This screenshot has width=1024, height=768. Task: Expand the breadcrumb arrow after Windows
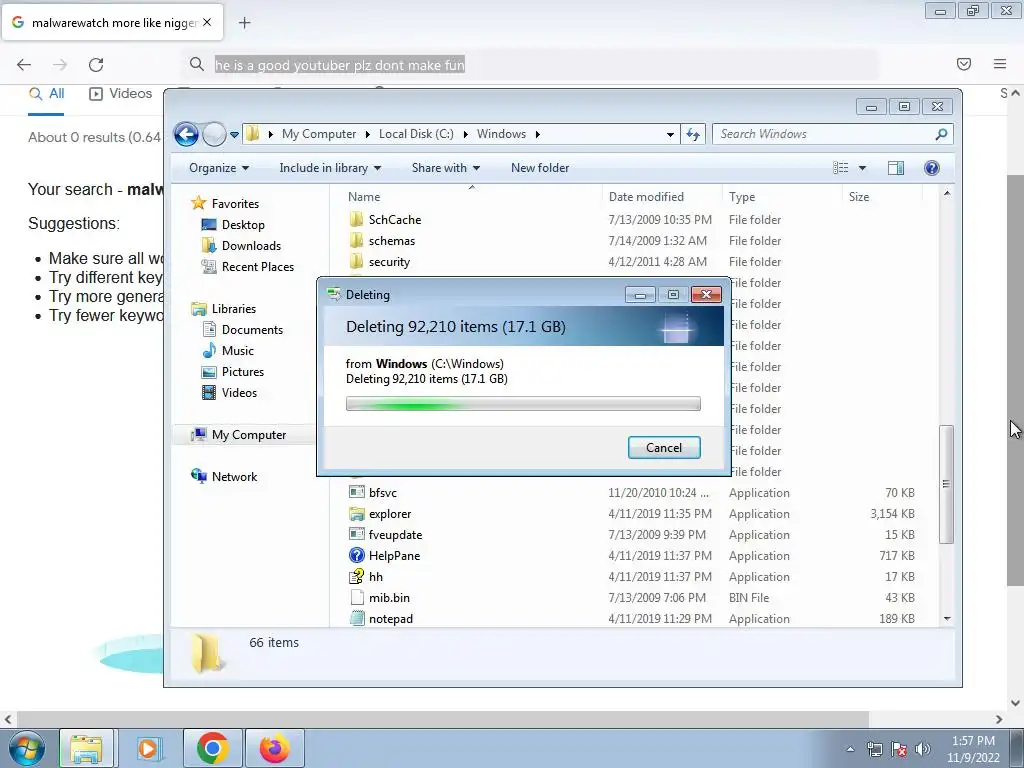tap(537, 135)
